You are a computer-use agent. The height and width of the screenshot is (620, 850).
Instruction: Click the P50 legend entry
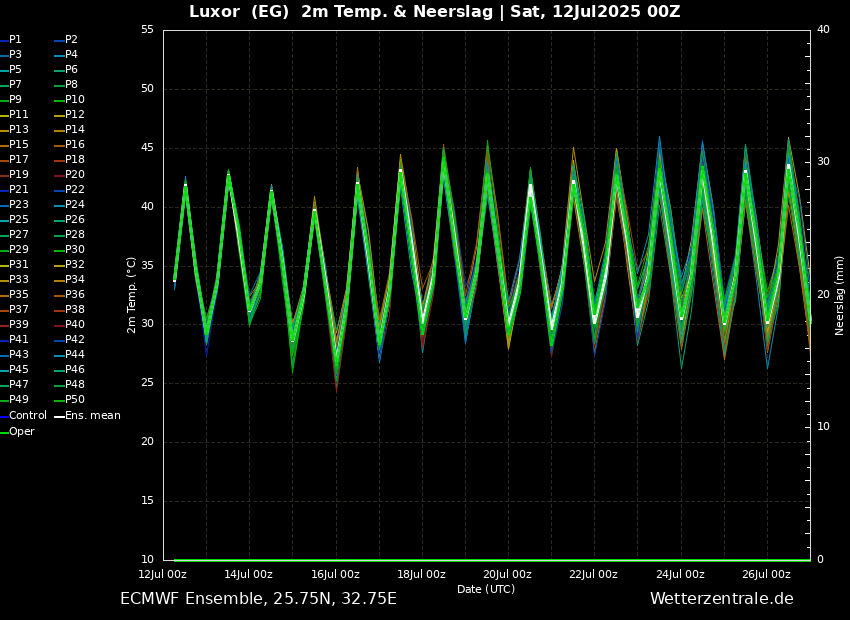pos(75,400)
